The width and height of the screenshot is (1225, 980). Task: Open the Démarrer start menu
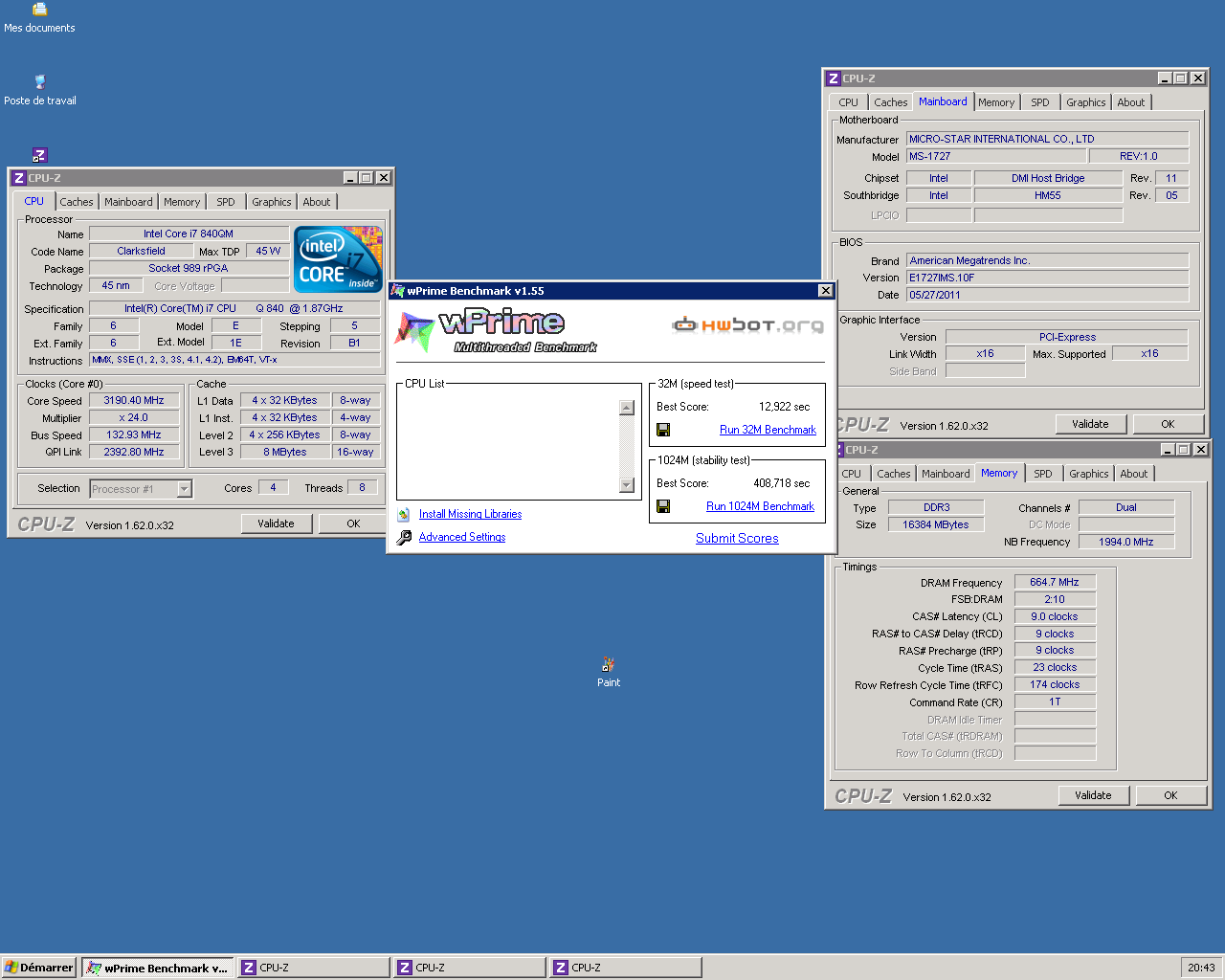39,968
